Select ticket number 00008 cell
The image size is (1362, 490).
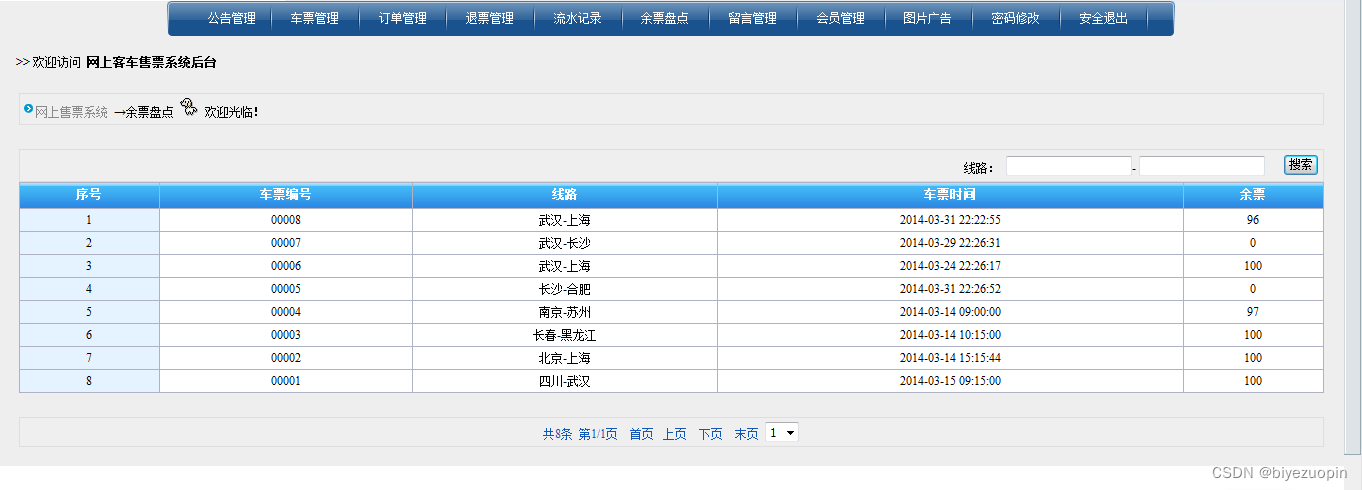pos(286,220)
